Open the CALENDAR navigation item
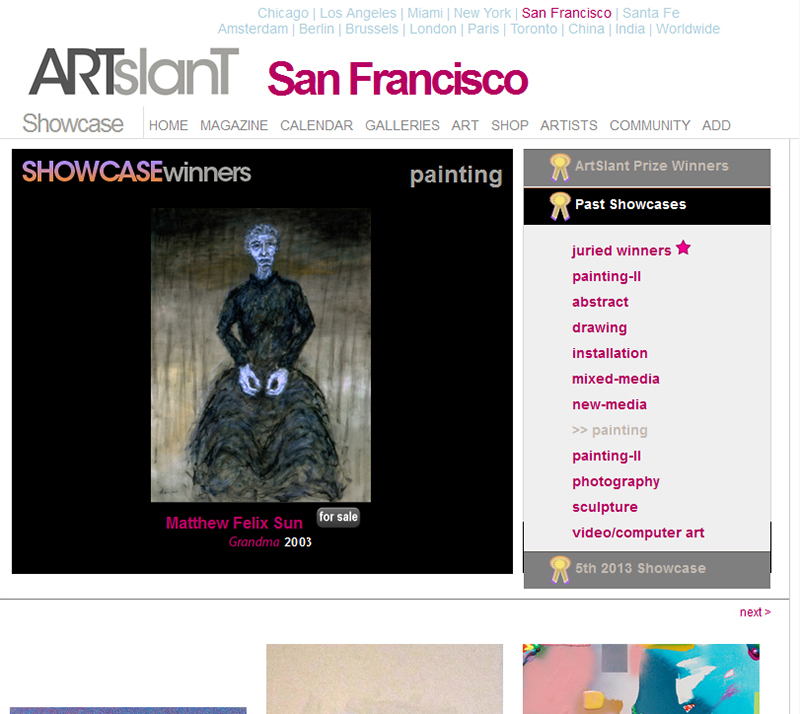Image resolution: width=800 pixels, height=714 pixels. click(x=316, y=125)
